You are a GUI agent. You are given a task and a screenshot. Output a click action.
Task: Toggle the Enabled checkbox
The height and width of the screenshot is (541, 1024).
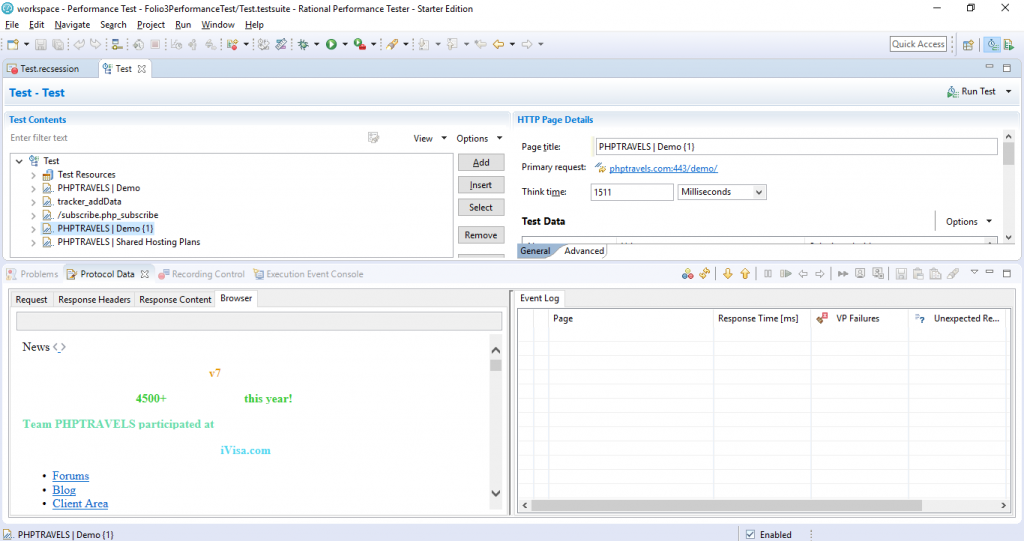pos(750,534)
